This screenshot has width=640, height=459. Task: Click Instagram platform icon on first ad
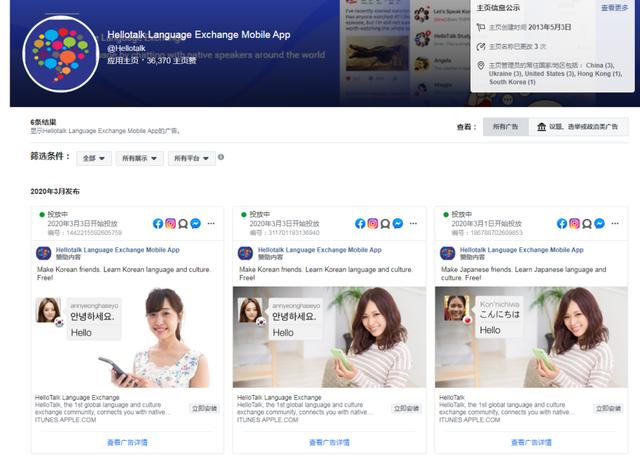click(x=170, y=224)
